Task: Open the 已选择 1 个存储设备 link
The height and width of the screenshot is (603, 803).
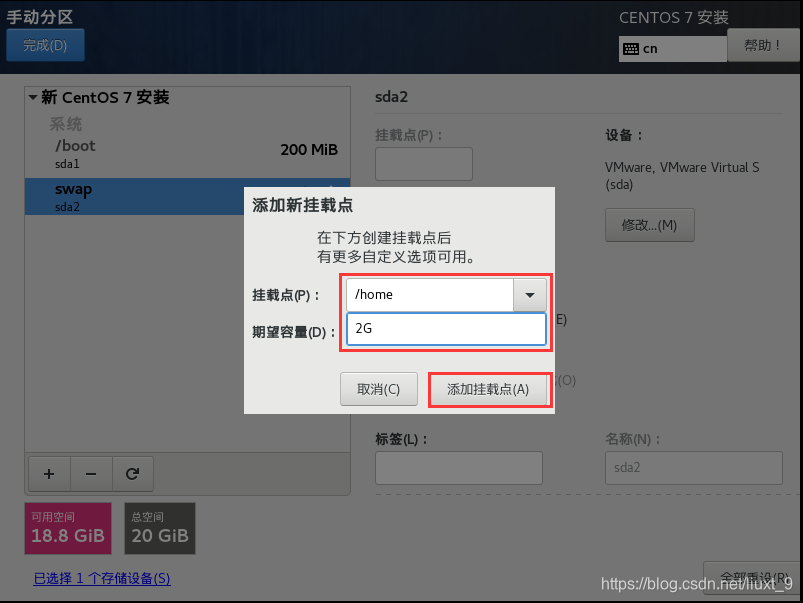Action: [100, 578]
